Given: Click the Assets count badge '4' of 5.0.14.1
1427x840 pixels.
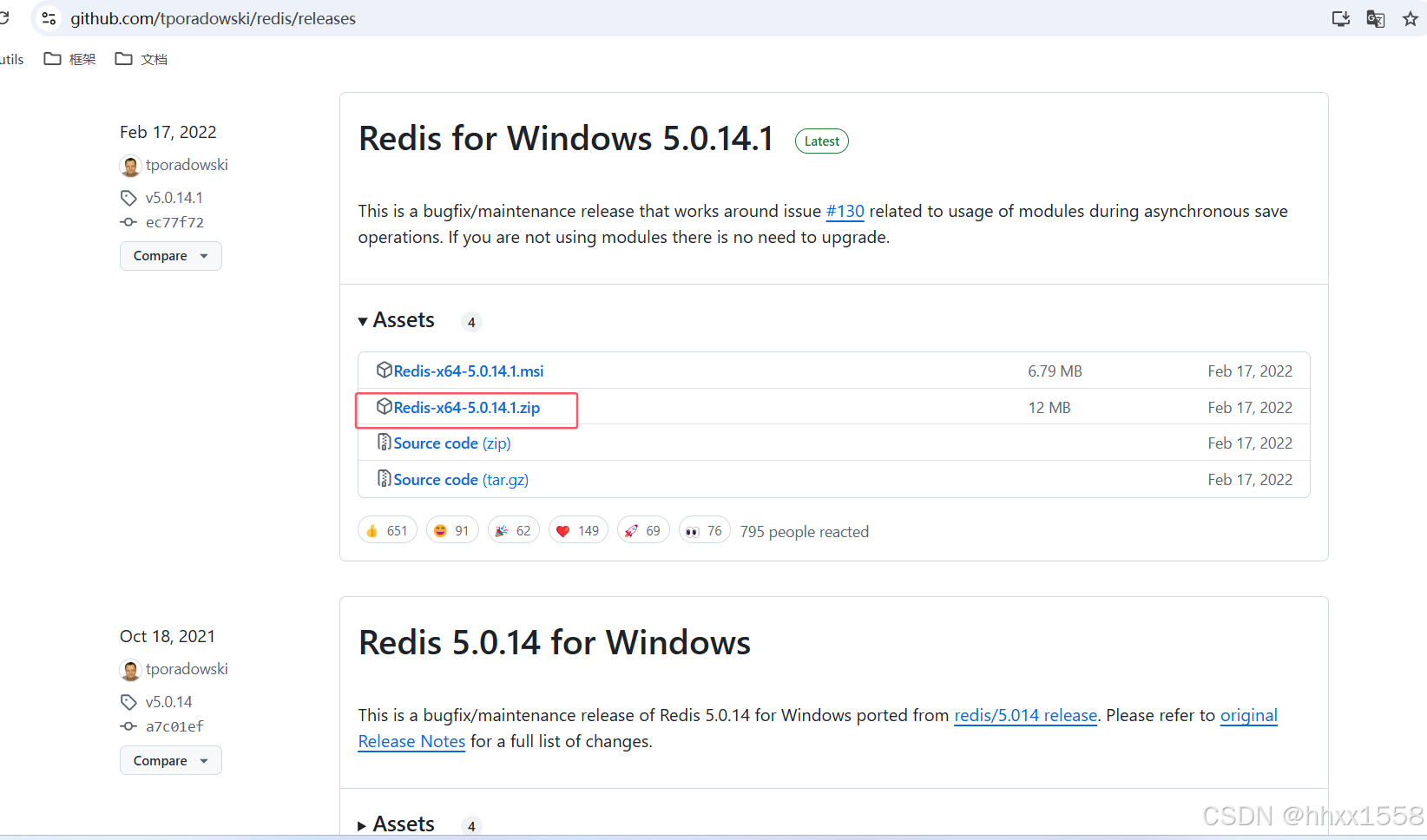Looking at the screenshot, I should [471, 322].
